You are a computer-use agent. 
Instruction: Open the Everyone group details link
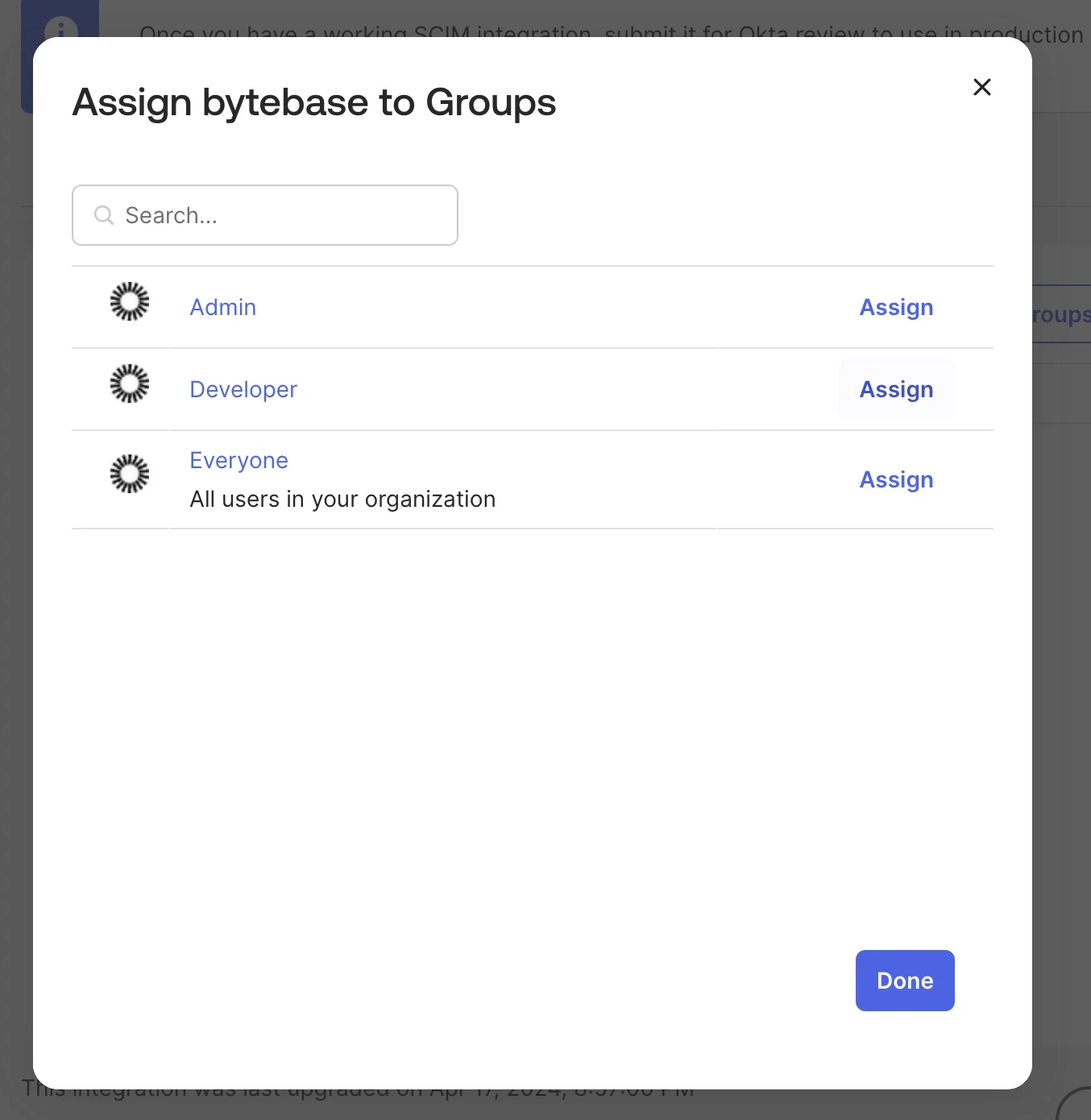239,459
